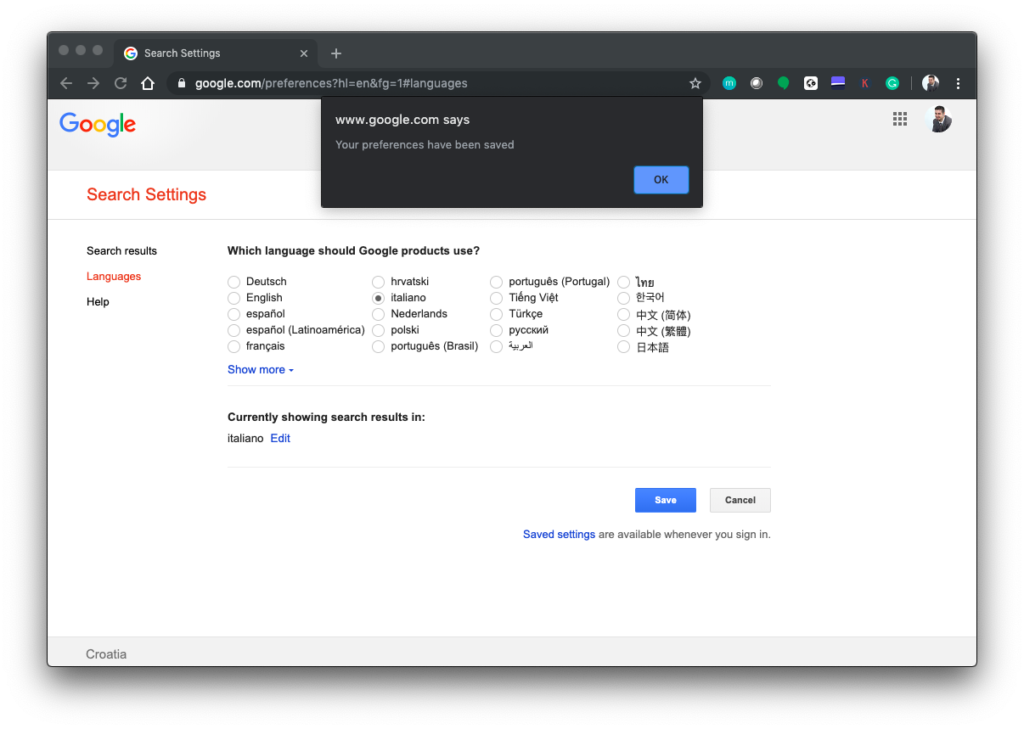Screen dimensions: 1024x729
Task: Expand the Show more languages list
Action: pyautogui.click(x=260, y=370)
